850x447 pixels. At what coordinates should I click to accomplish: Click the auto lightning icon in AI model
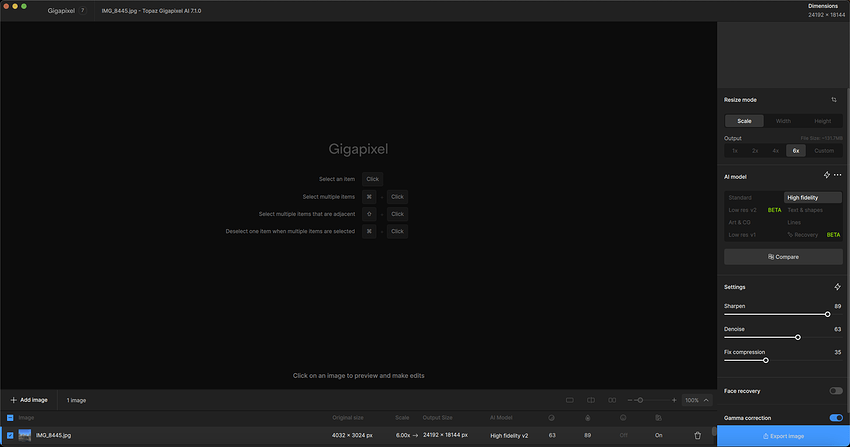pos(827,175)
